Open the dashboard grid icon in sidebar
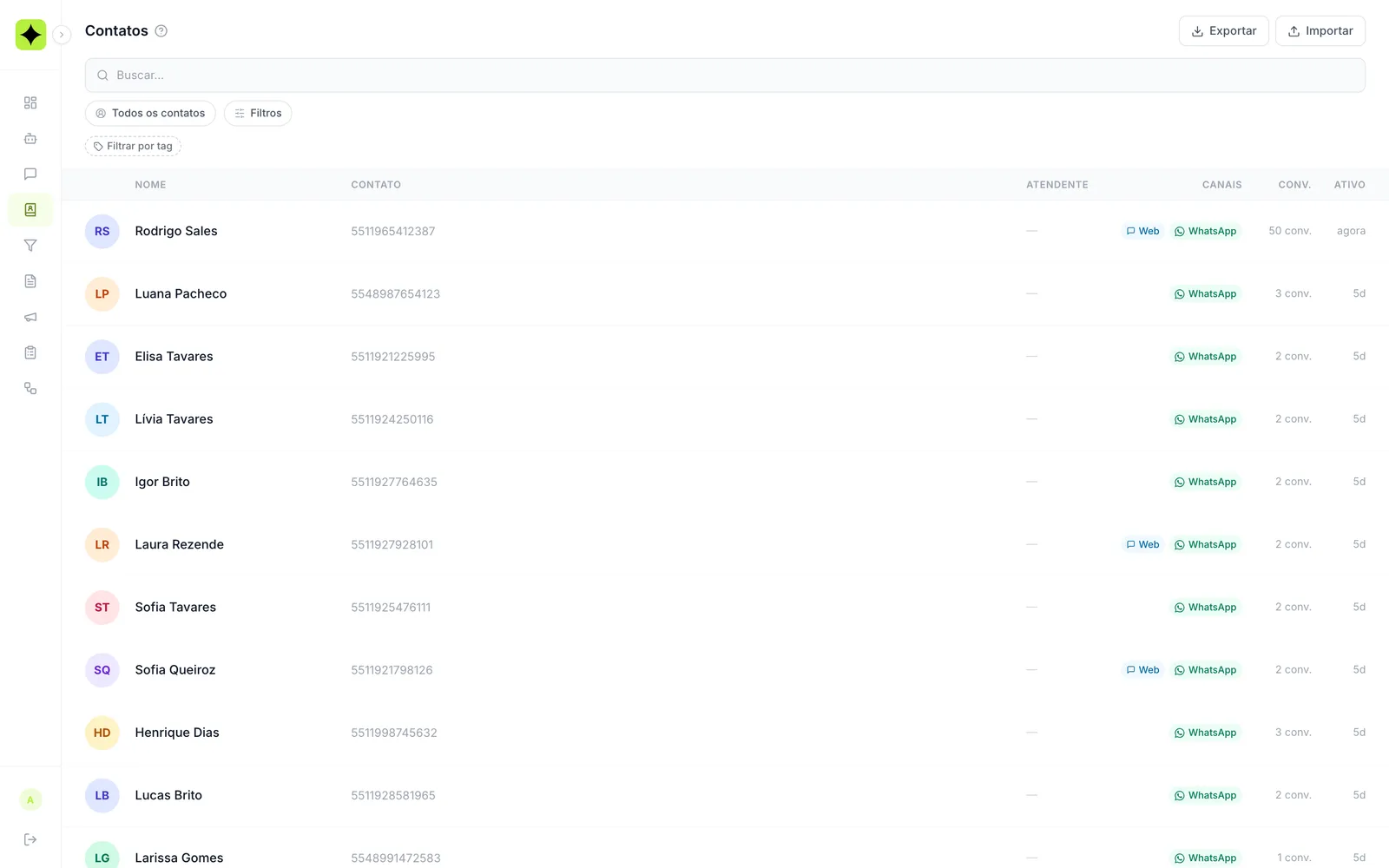 [30, 103]
